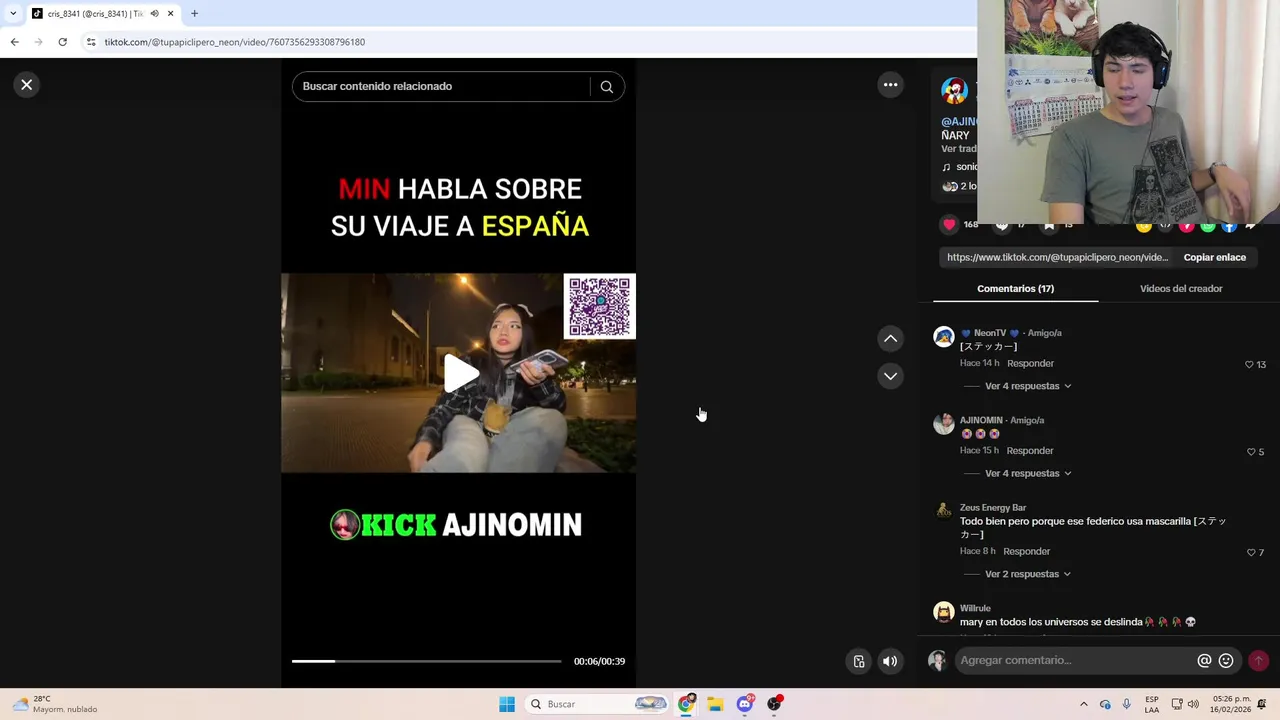The height and width of the screenshot is (720, 1280).
Task: Go to the next video with the down arrow
Action: pos(890,376)
